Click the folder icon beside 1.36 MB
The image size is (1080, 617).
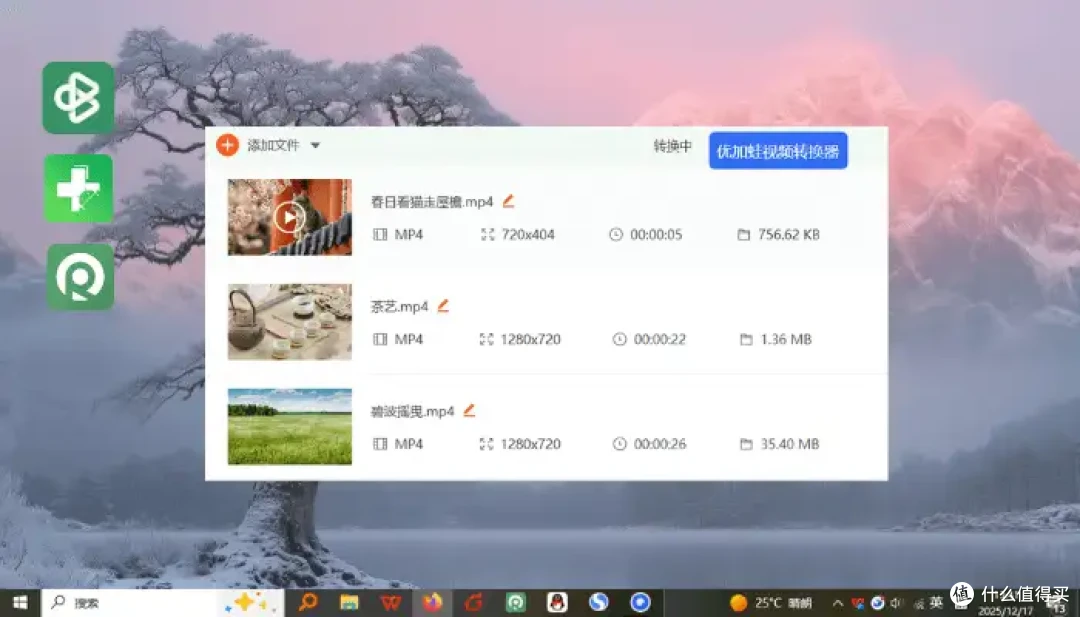tap(746, 339)
